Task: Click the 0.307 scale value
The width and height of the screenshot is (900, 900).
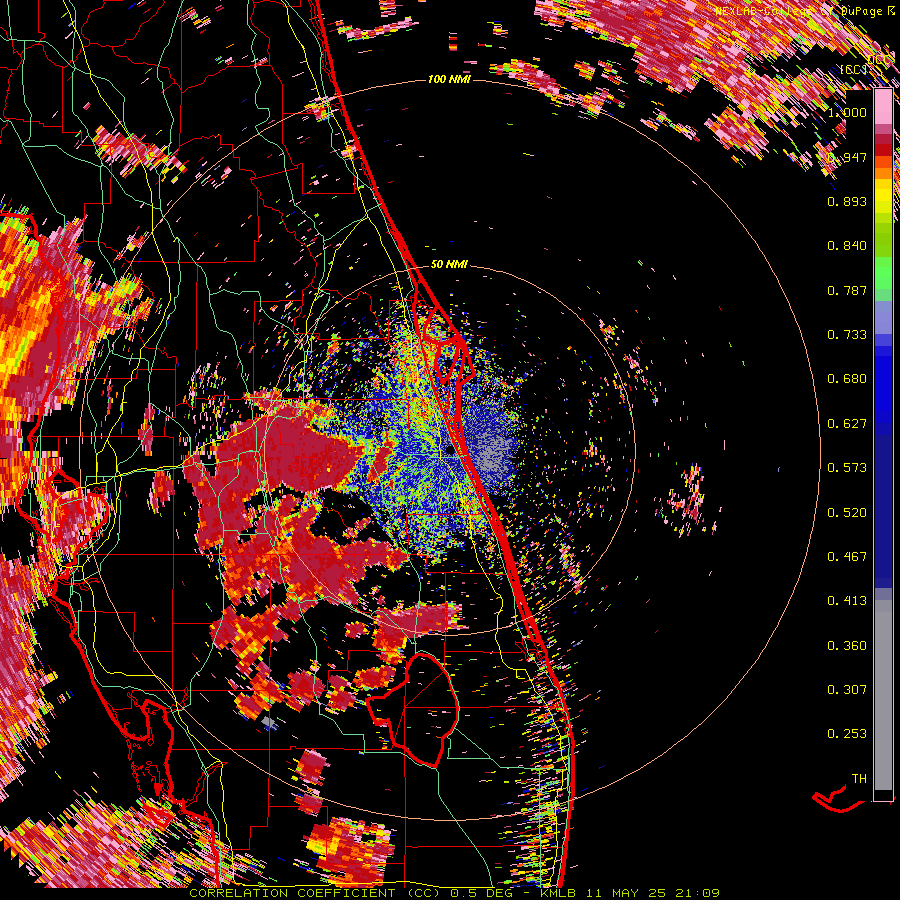Action: (x=847, y=690)
